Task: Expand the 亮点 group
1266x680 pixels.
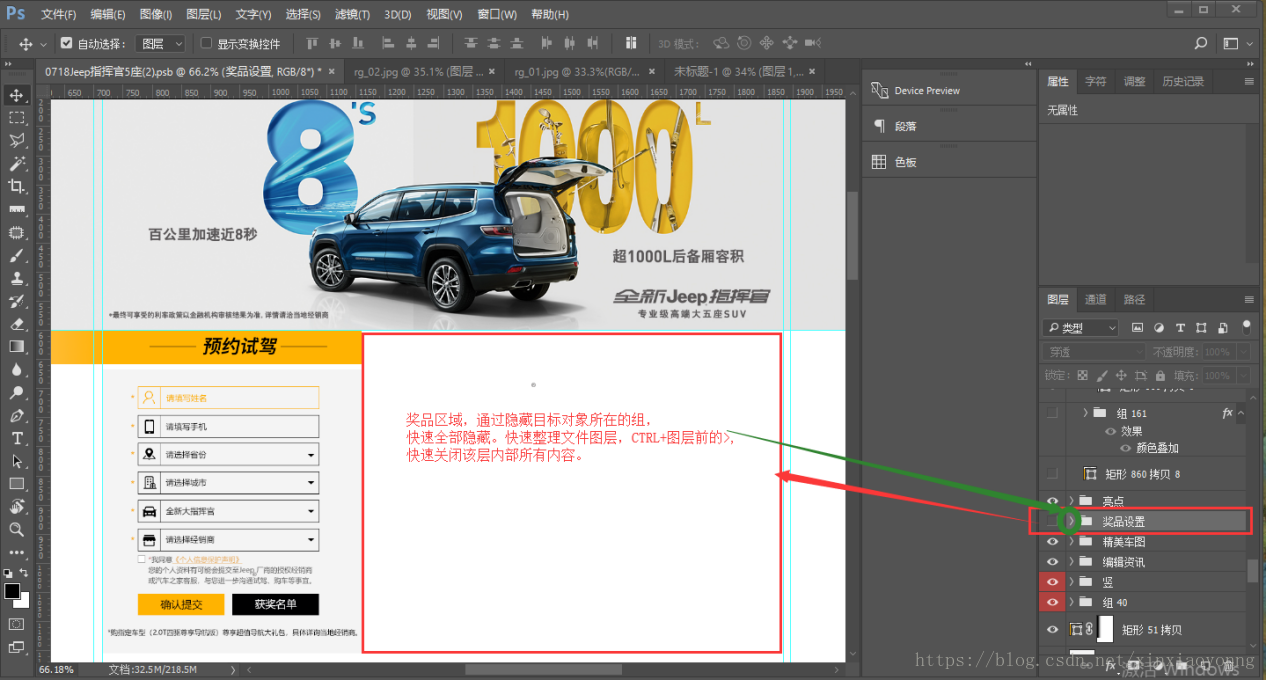Action: (x=1072, y=501)
